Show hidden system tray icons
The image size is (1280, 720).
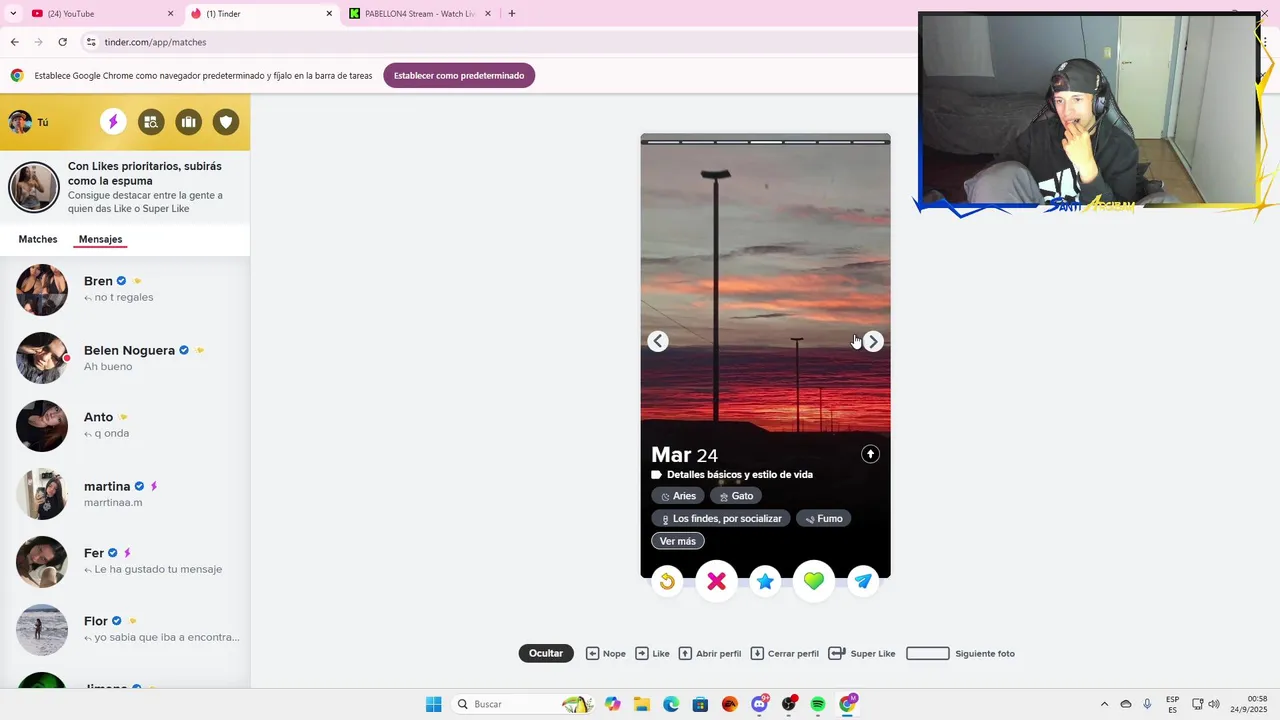1104,704
